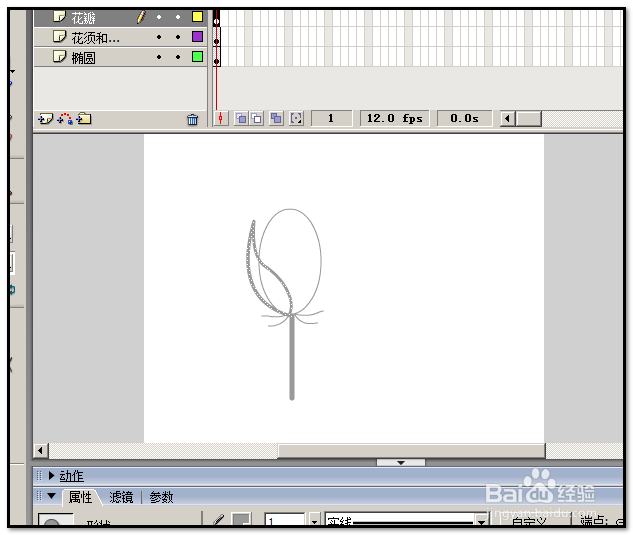This screenshot has width=633, height=535.
Task: Delete layer with the trash icon
Action: click(193, 120)
